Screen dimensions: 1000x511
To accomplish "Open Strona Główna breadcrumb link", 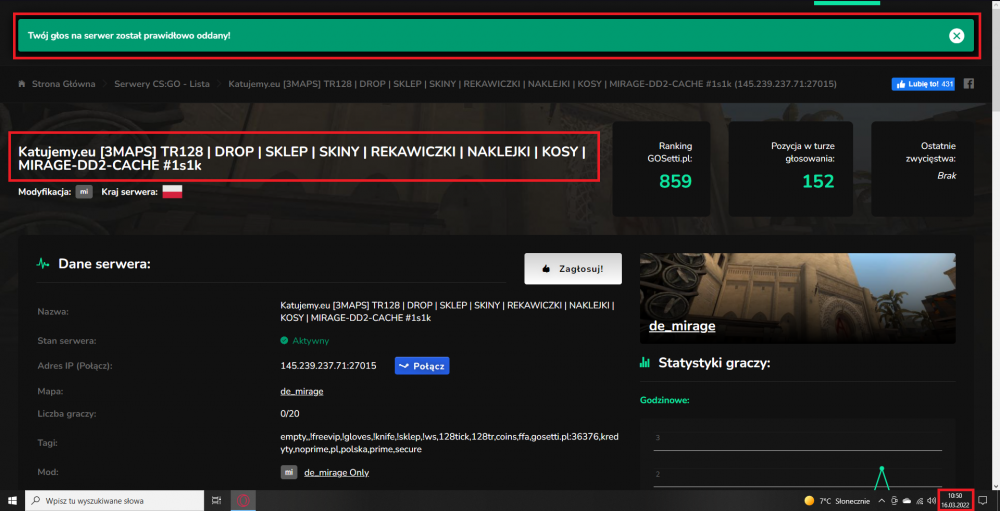I will click(x=64, y=84).
